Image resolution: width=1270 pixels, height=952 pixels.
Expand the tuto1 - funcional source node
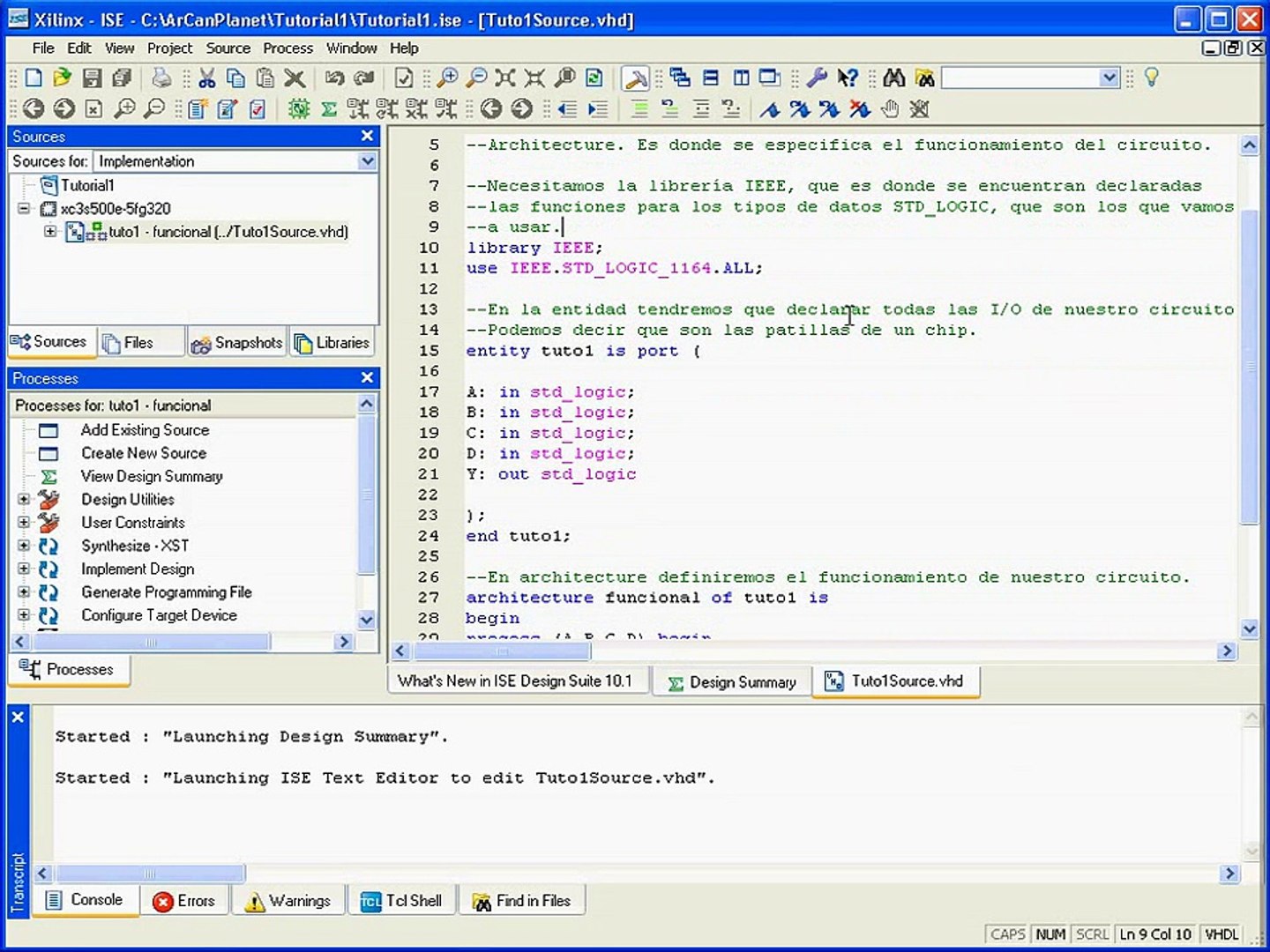[50, 232]
